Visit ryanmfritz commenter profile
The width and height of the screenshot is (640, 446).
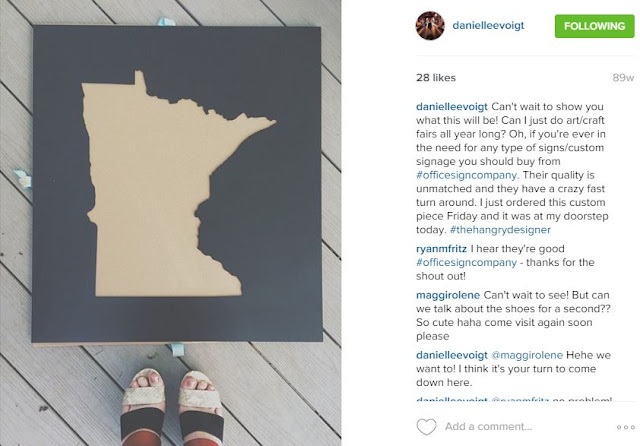point(441,249)
